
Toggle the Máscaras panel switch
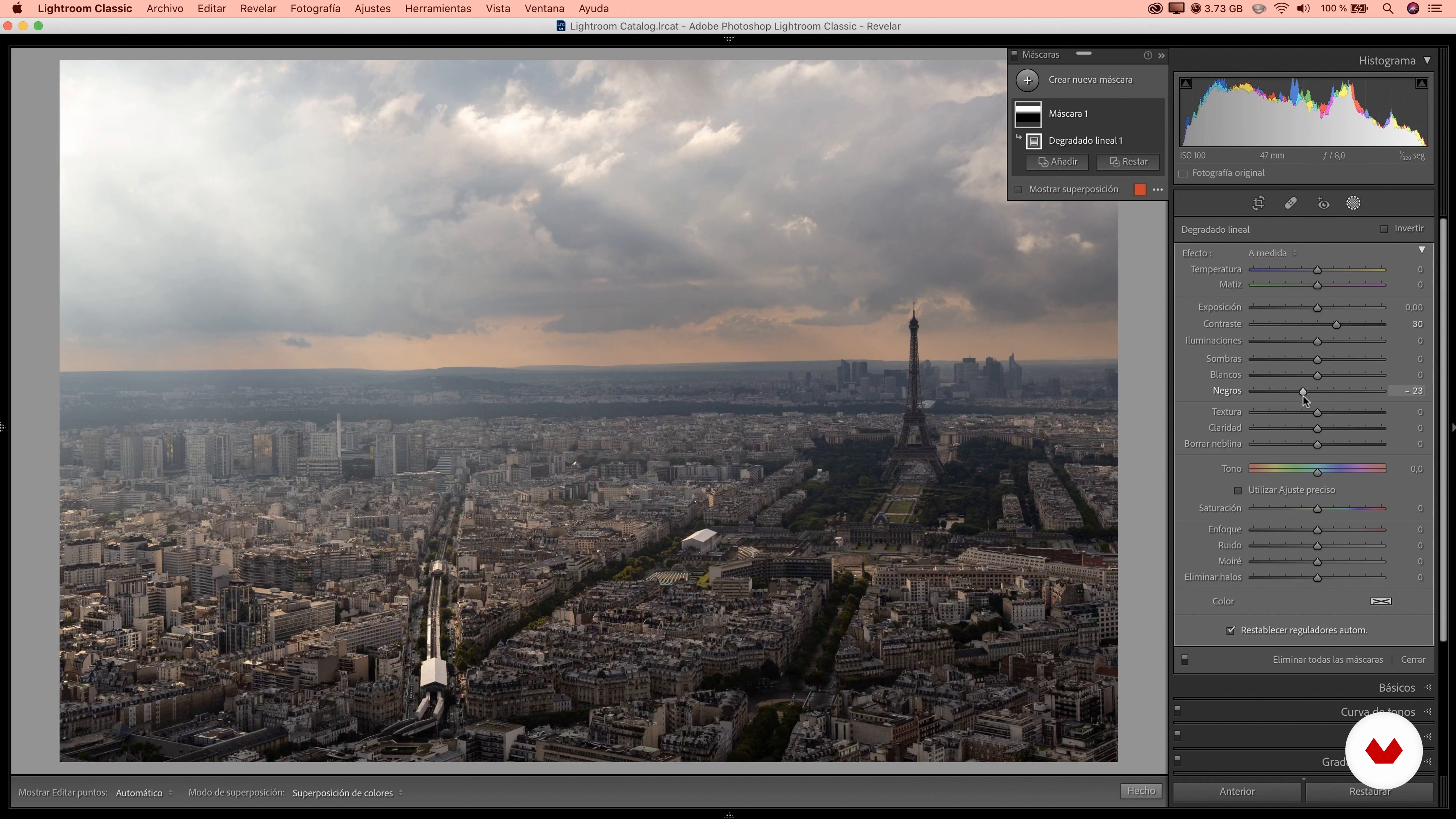[1014, 55]
